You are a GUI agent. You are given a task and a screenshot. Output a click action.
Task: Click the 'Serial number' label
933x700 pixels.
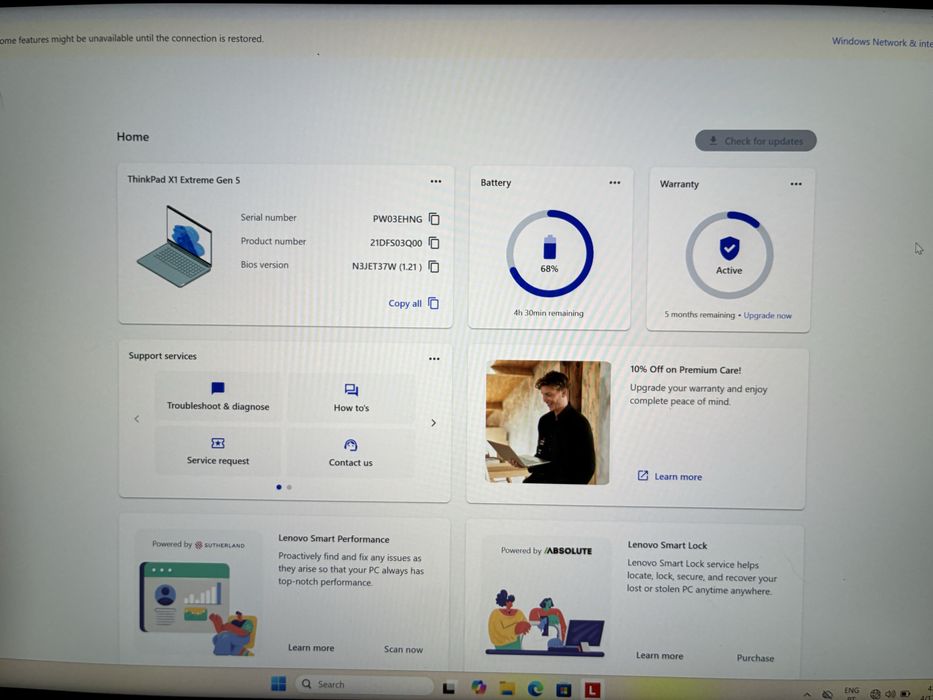point(268,217)
